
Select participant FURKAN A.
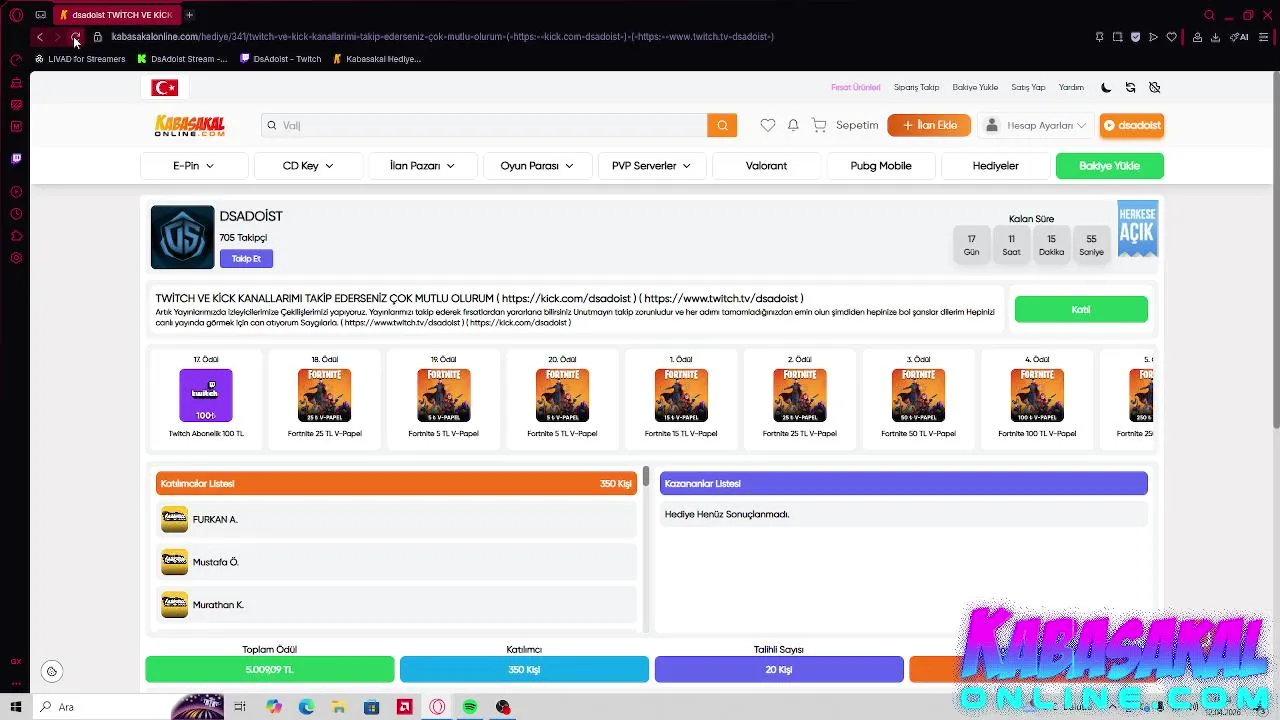tap(397, 520)
